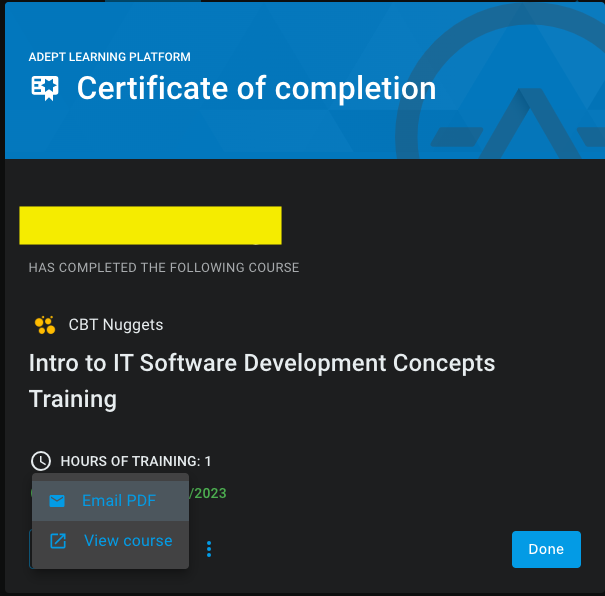Image resolution: width=605 pixels, height=596 pixels.
Task: Click the clock icon beside hours of training
Action: click(x=41, y=461)
